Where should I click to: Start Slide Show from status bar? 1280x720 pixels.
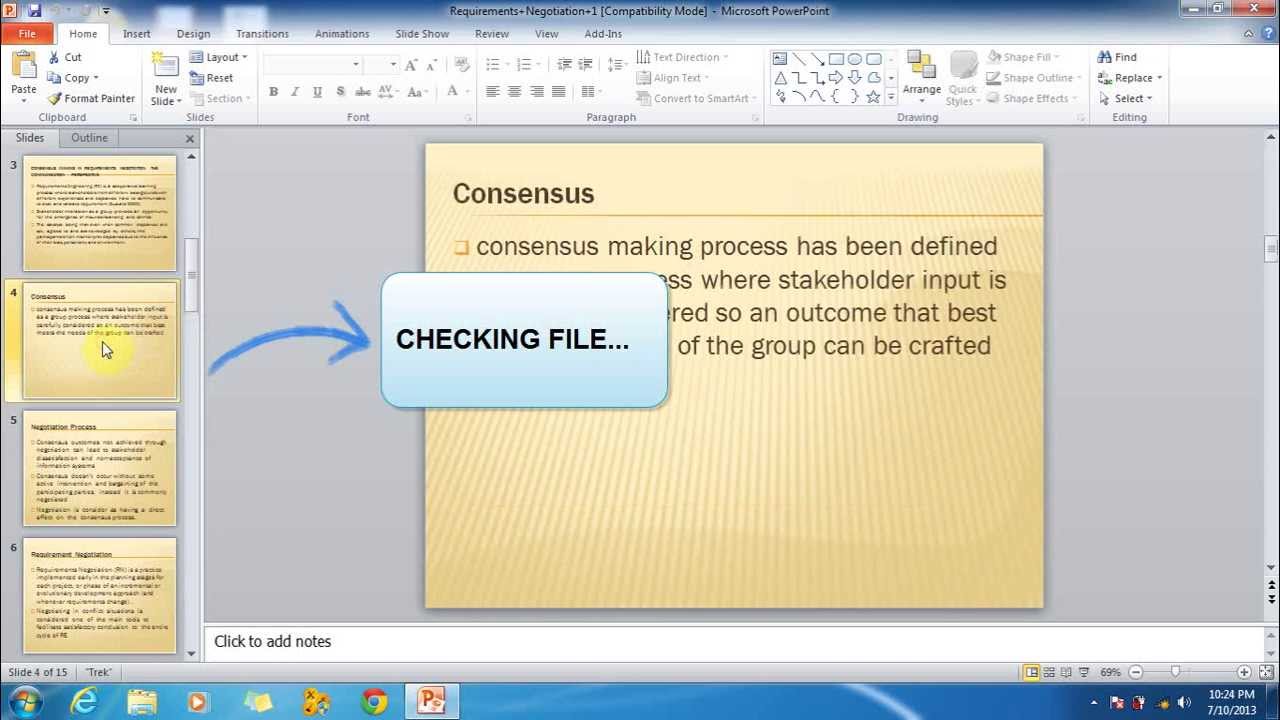1083,672
